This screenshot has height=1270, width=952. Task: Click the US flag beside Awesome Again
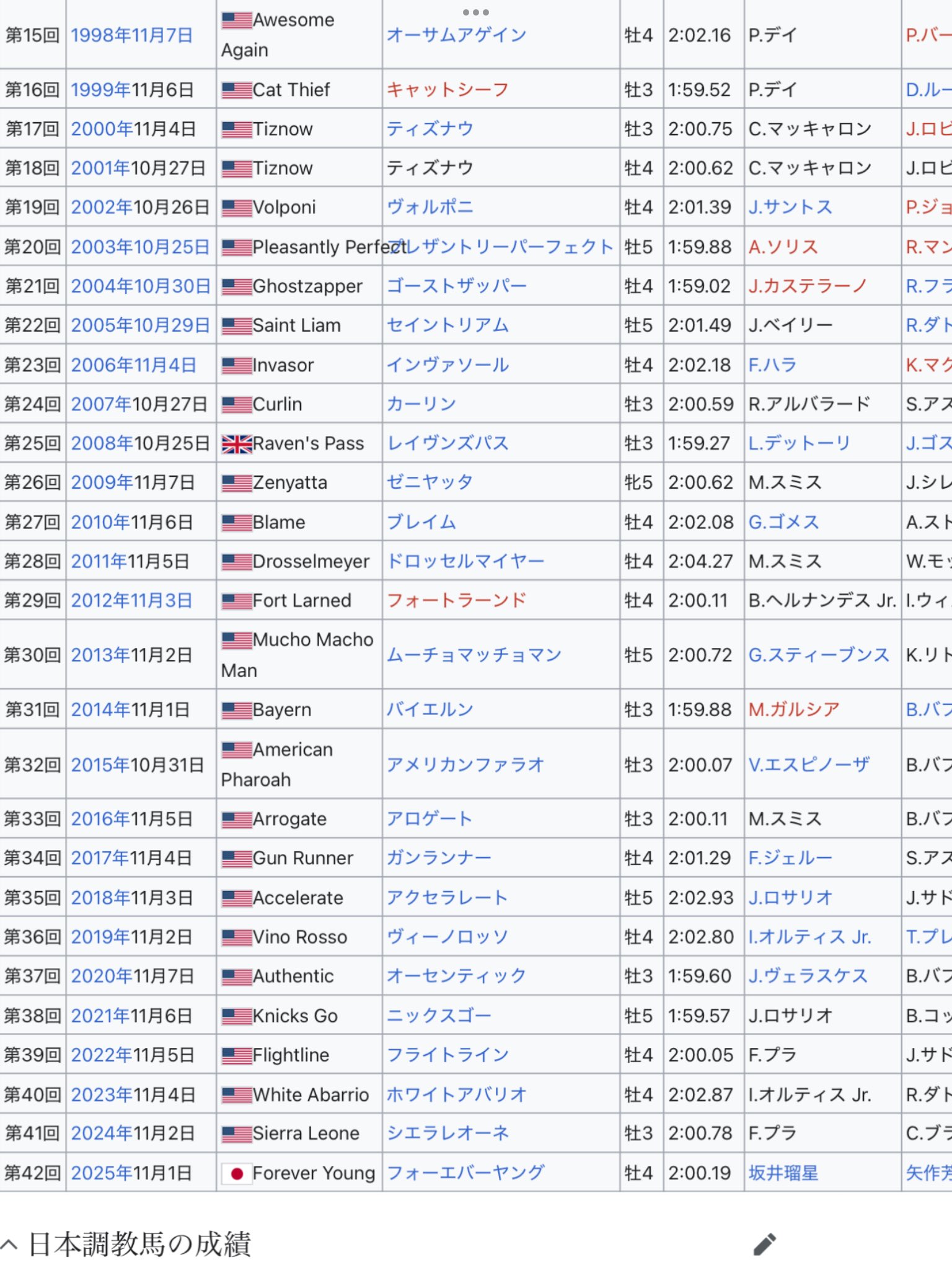237,20
